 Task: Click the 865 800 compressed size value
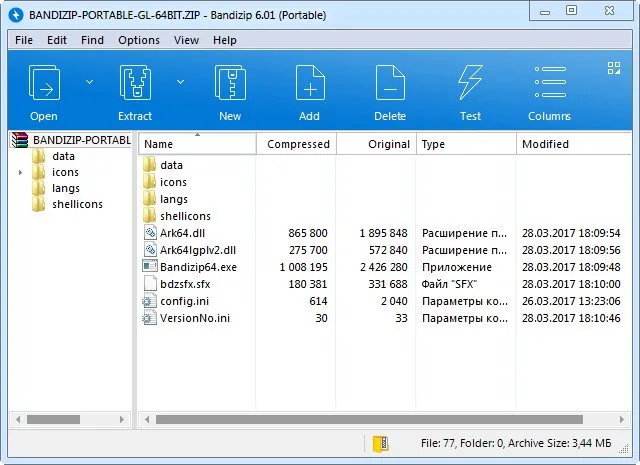(308, 233)
